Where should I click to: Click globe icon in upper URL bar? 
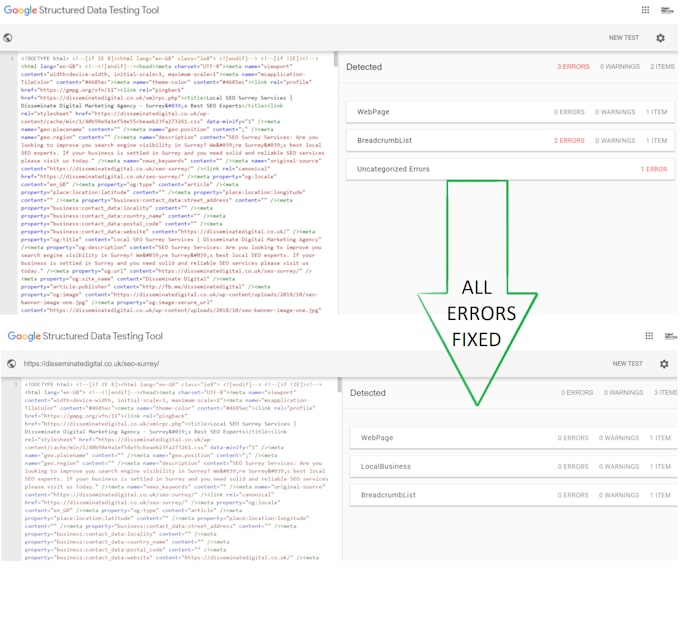tap(8, 38)
